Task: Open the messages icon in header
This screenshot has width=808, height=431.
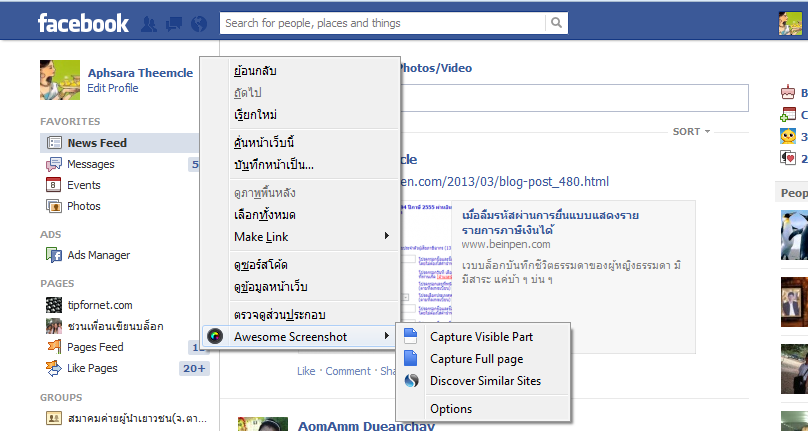Action: pos(174,24)
